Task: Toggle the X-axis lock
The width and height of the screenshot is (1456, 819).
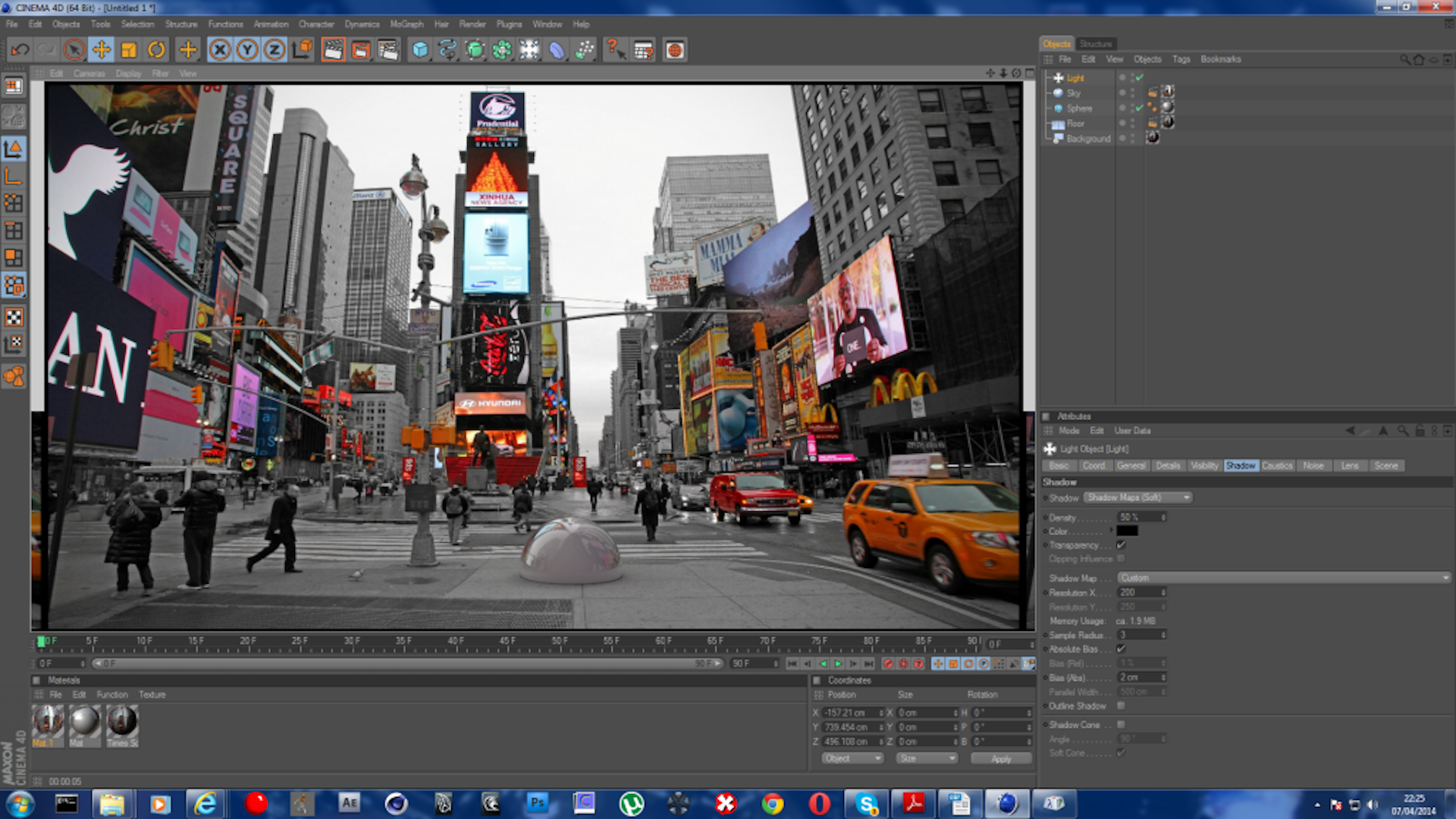Action: (x=220, y=50)
